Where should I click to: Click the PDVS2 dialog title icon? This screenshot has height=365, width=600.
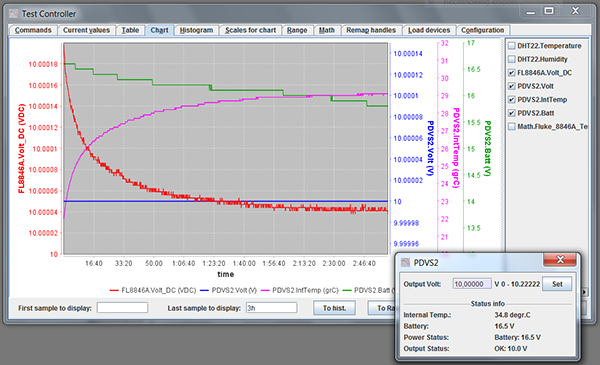pos(405,262)
